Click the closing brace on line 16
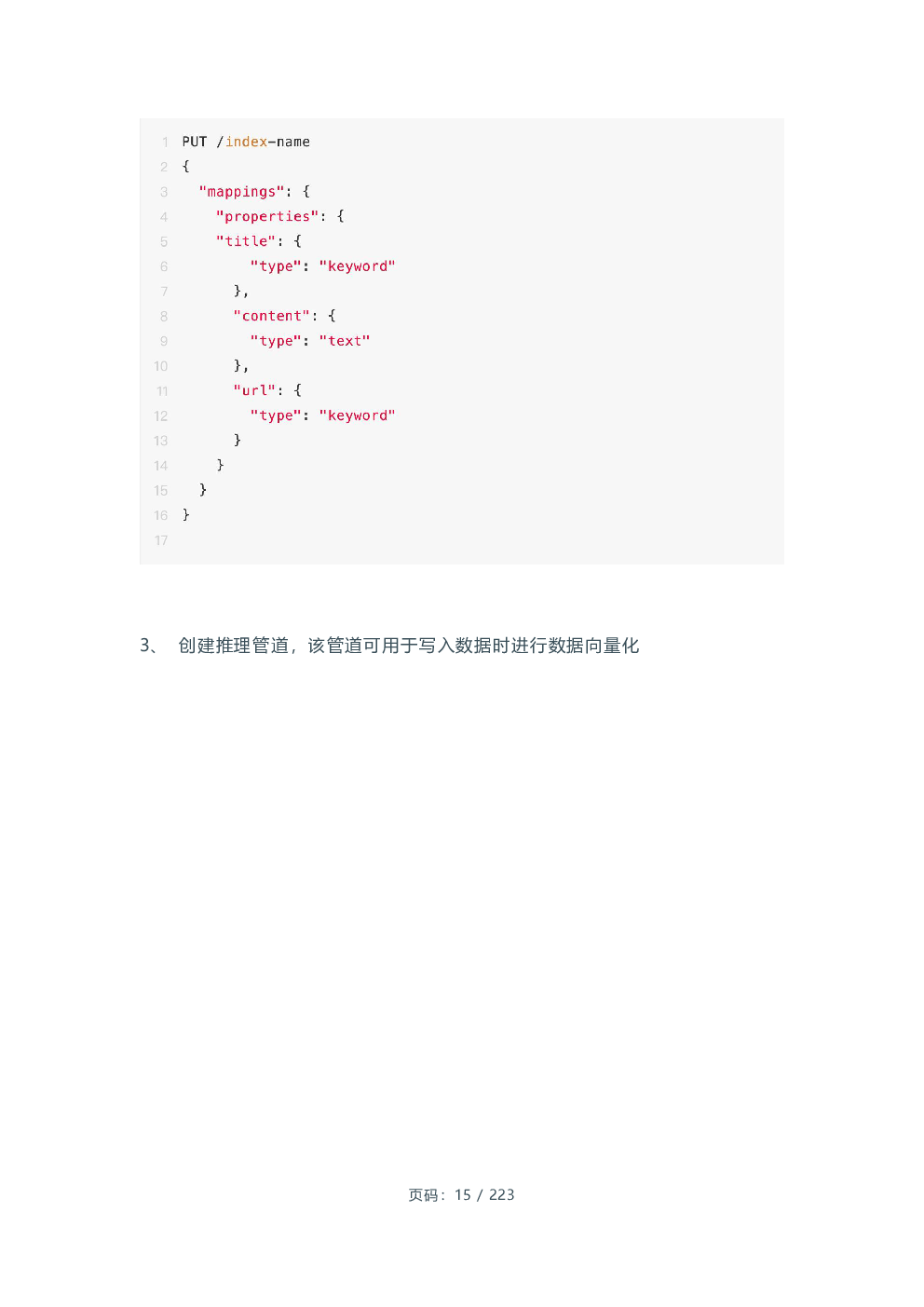 pyautogui.click(x=186, y=515)
